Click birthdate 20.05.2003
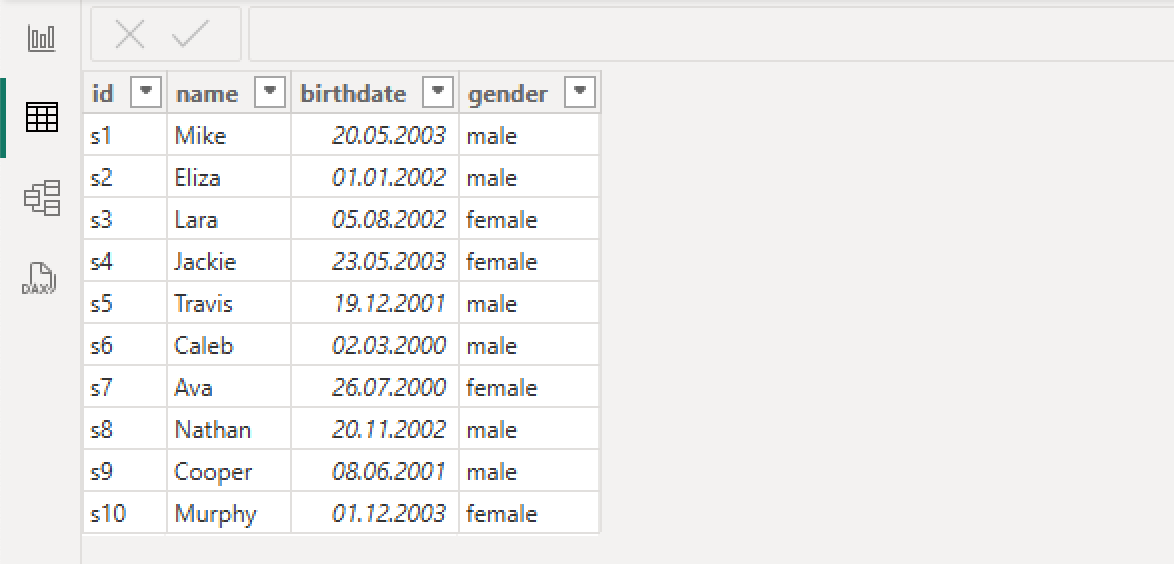 pos(375,136)
